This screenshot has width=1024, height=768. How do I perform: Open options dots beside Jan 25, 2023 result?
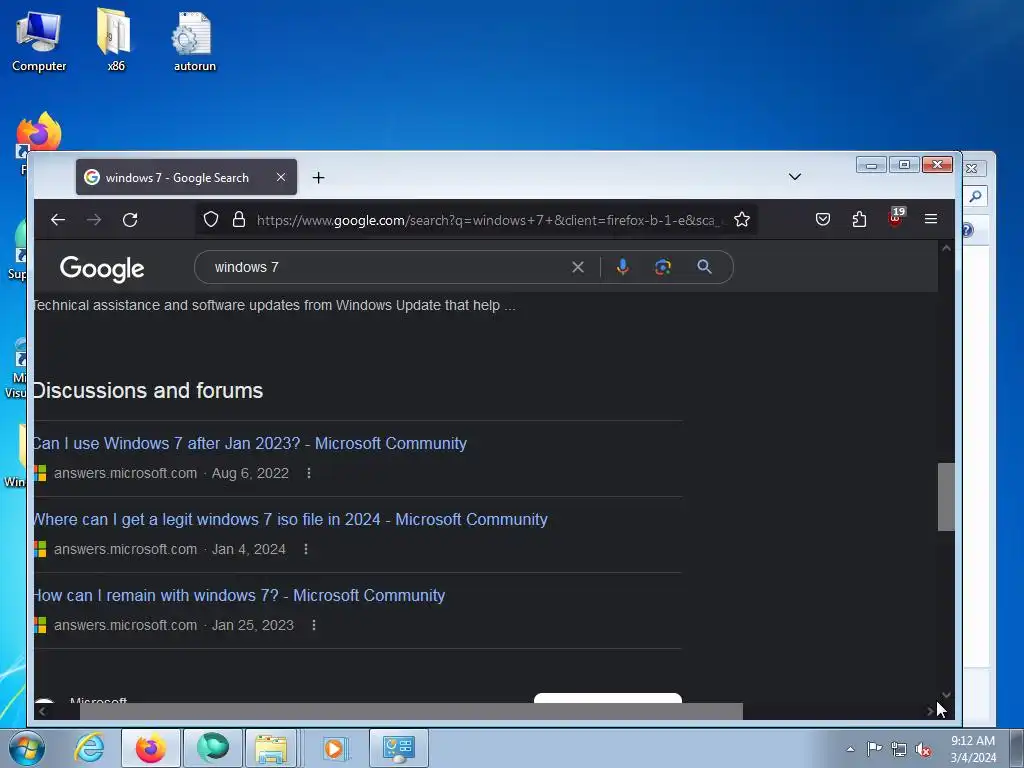[x=314, y=625]
